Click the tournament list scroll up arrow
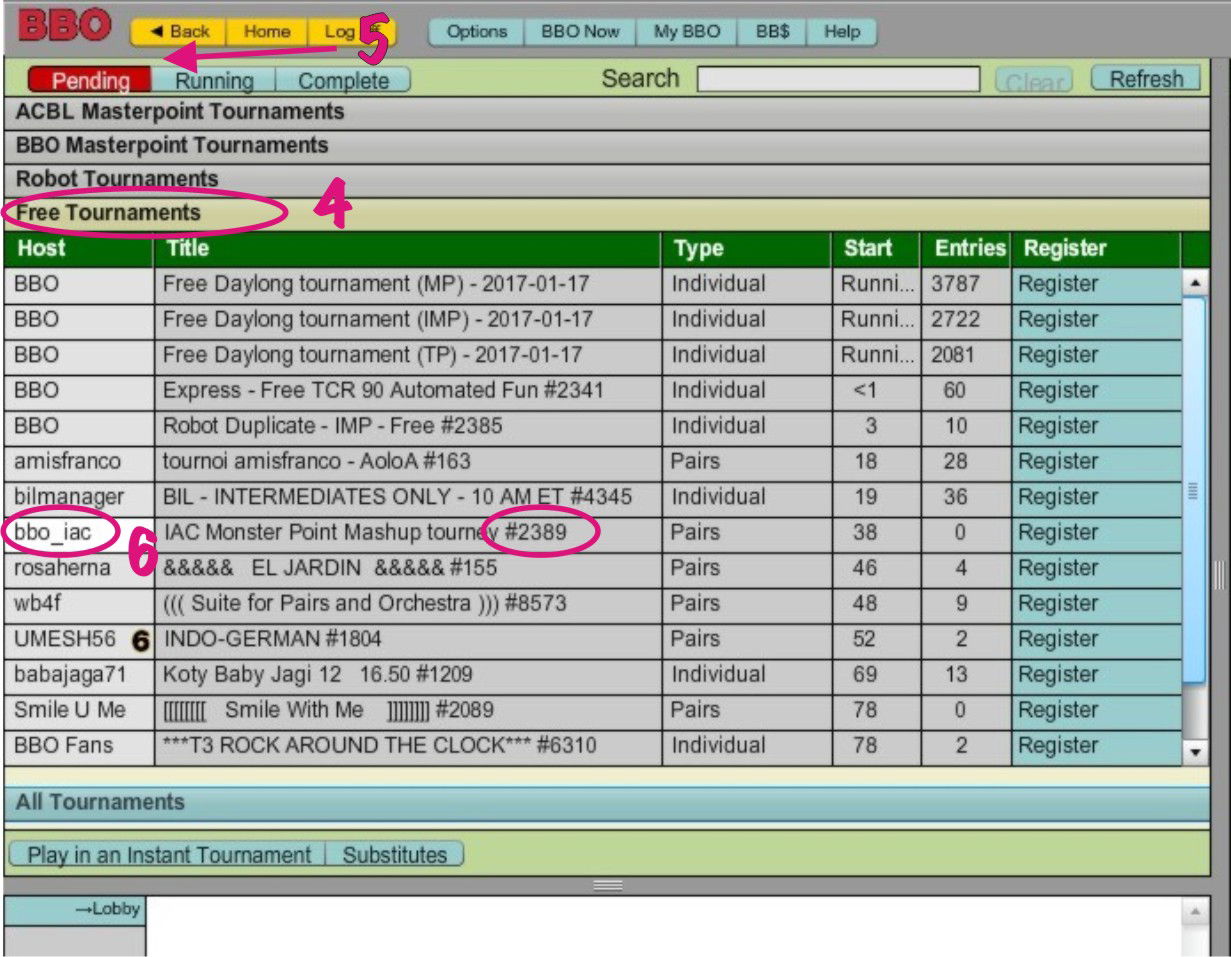This screenshot has width=1231, height=957. (1195, 283)
